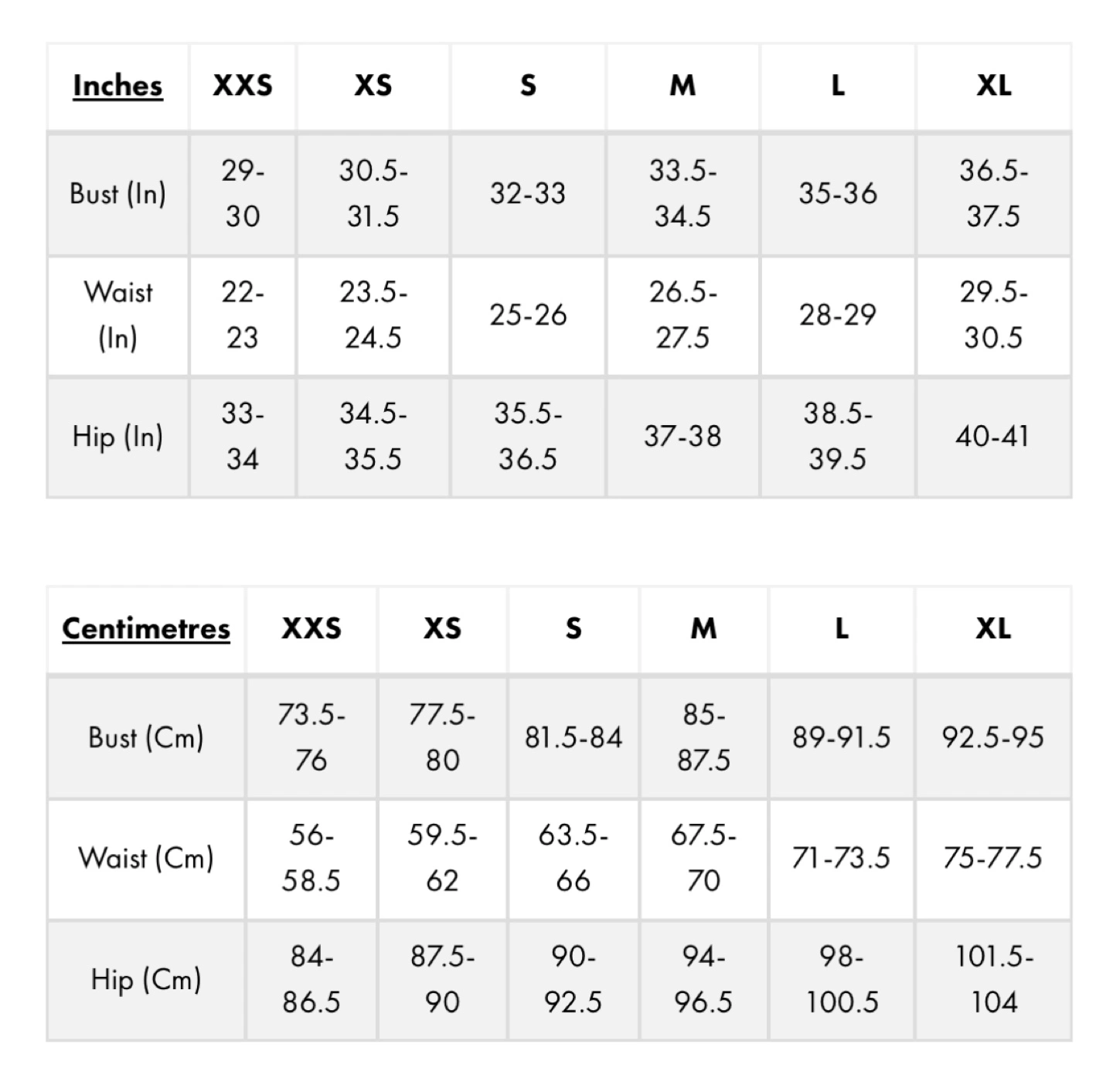Click the Waist (In) row label
This screenshot has width=1113, height=1092.
coord(117,315)
